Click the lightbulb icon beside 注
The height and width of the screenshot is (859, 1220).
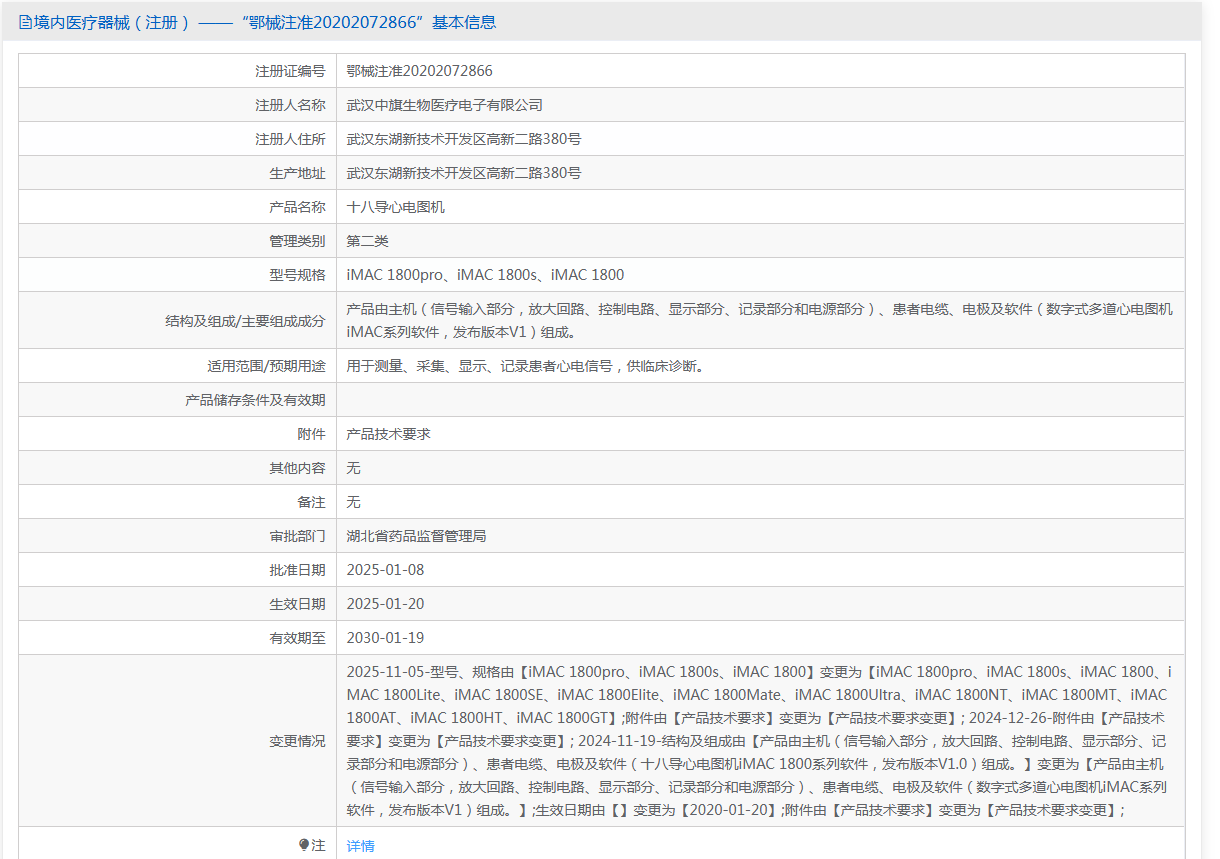click(304, 845)
